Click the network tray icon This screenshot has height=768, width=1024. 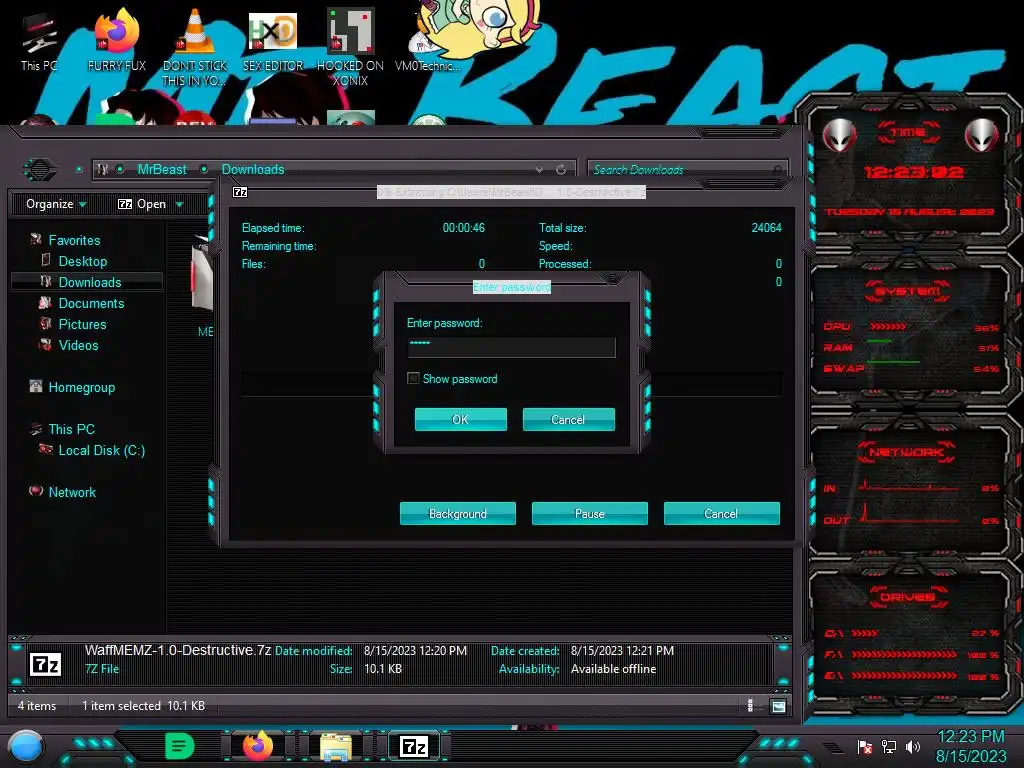point(889,747)
